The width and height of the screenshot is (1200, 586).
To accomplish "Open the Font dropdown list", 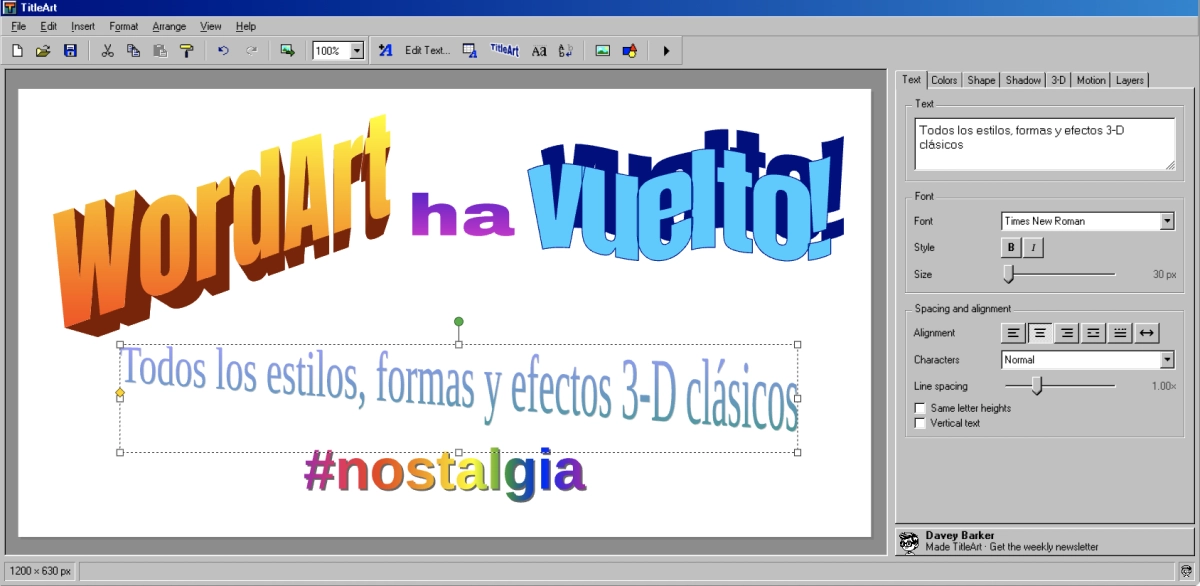I will coord(1167,221).
